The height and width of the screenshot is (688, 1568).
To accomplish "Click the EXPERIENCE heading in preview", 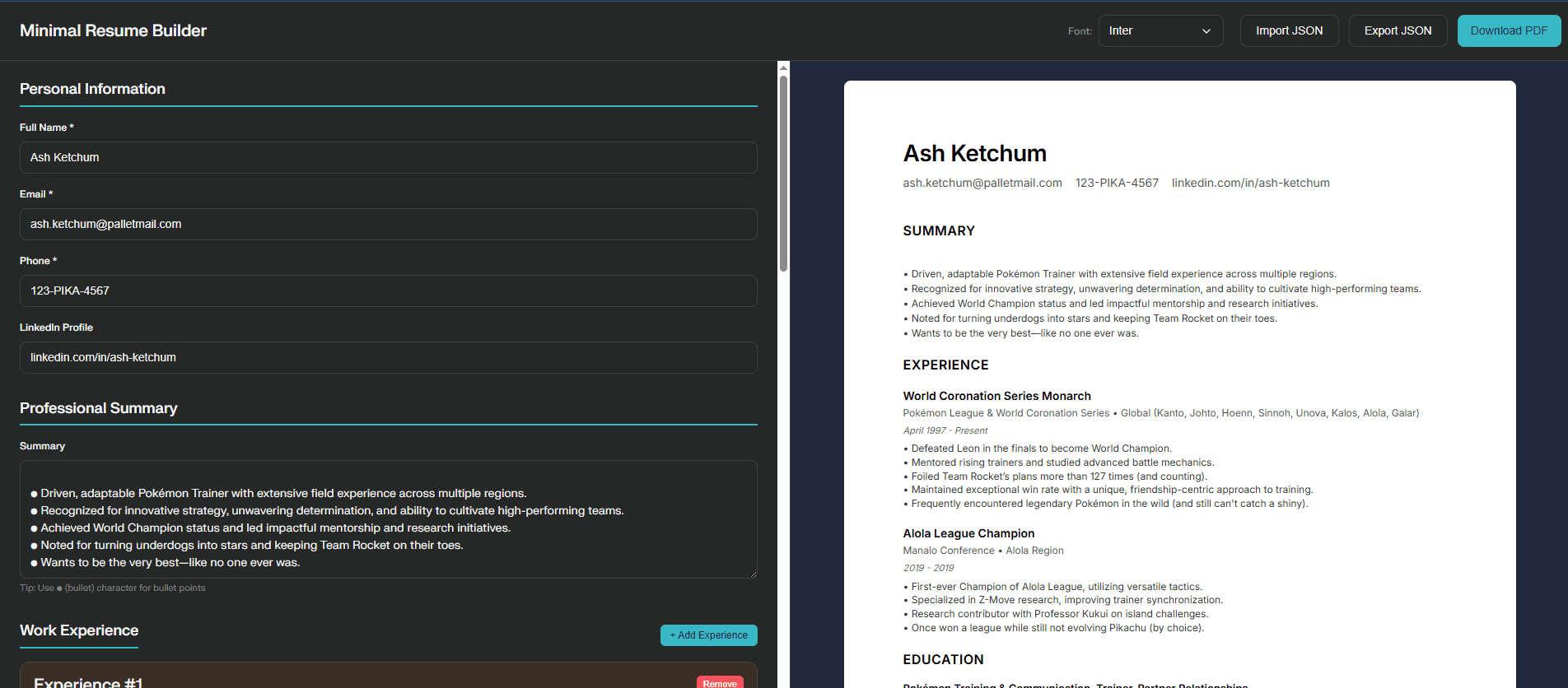I will click(945, 365).
